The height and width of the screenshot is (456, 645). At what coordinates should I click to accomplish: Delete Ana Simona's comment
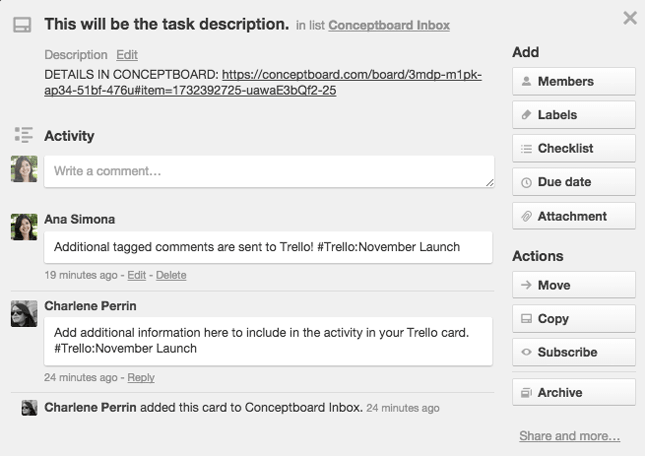point(171,275)
